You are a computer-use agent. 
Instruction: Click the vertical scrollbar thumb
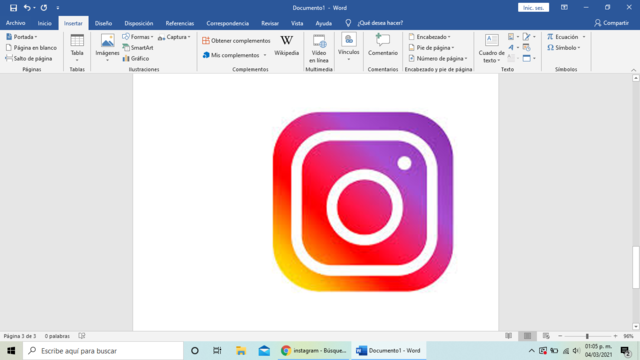(636, 267)
